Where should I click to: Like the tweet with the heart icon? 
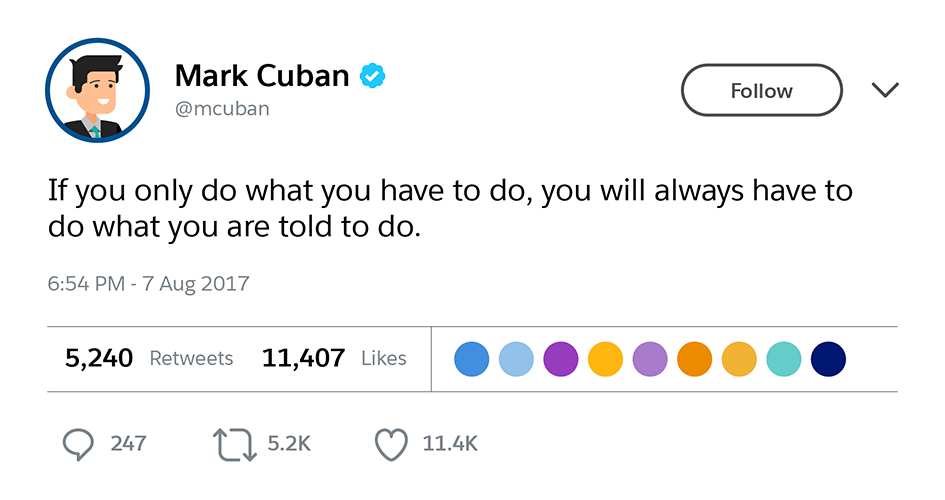pyautogui.click(x=392, y=443)
